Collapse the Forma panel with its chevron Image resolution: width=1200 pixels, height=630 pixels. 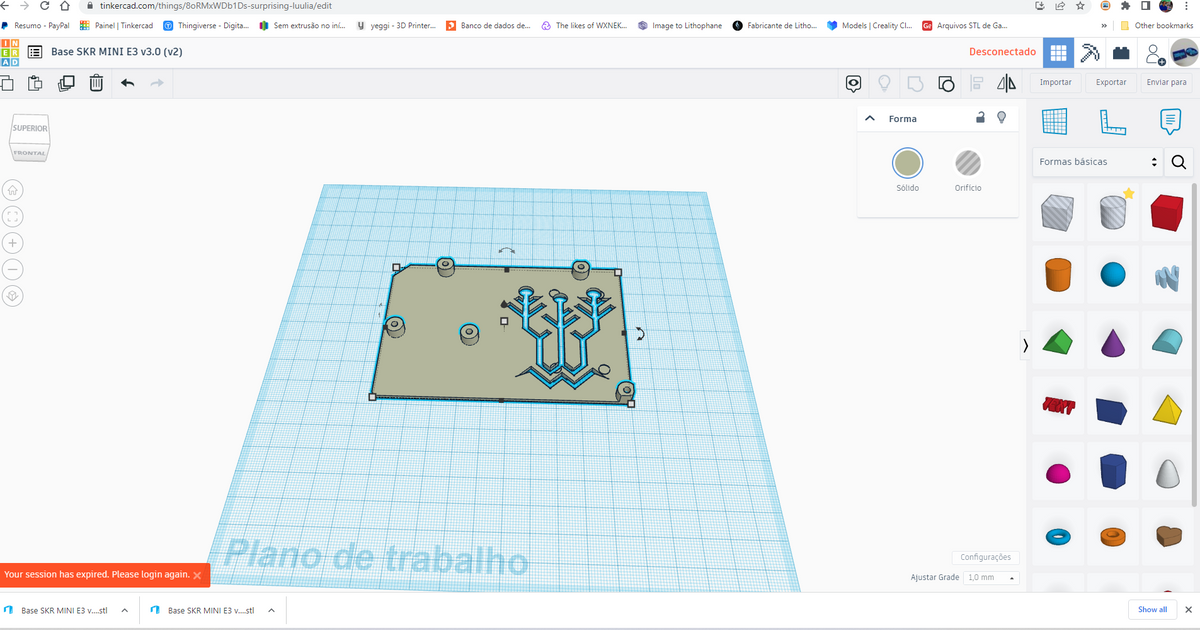coord(869,118)
